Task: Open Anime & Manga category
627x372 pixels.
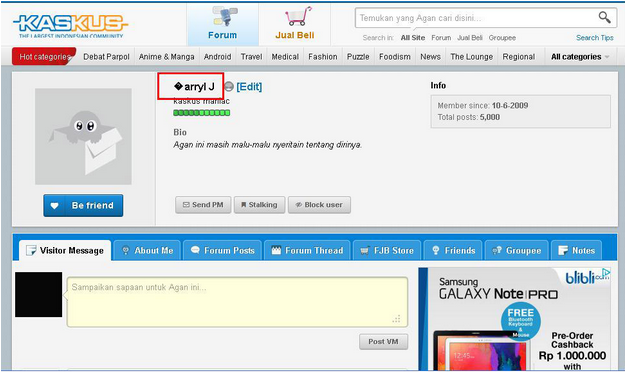Action: pos(166,57)
